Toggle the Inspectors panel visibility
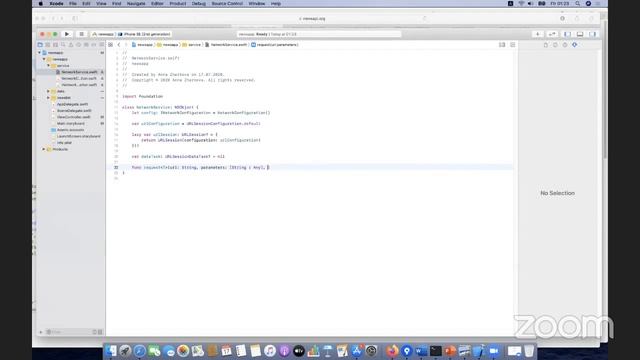The image size is (640, 360). (593, 34)
